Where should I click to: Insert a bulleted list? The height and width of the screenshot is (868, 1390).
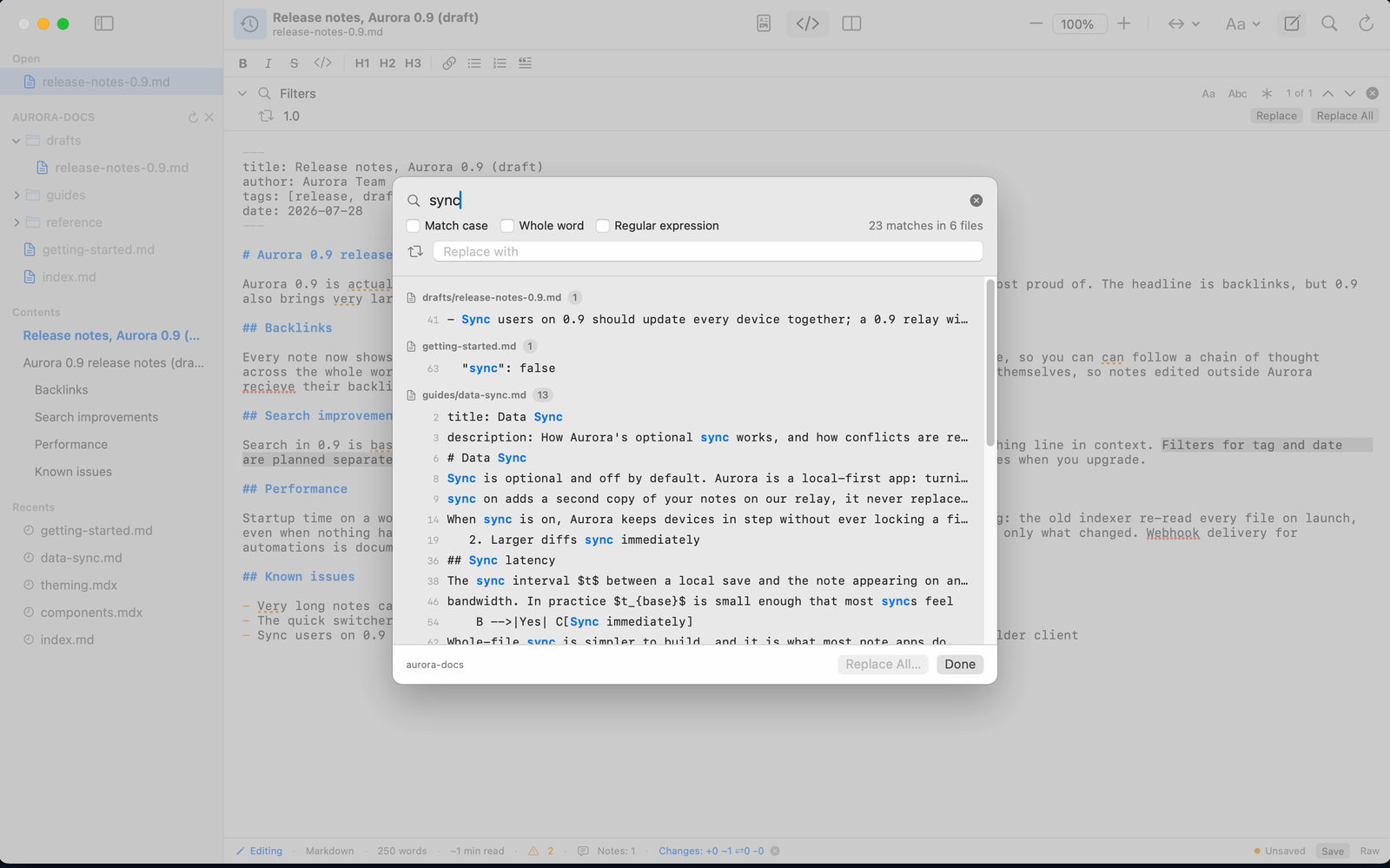(x=474, y=63)
